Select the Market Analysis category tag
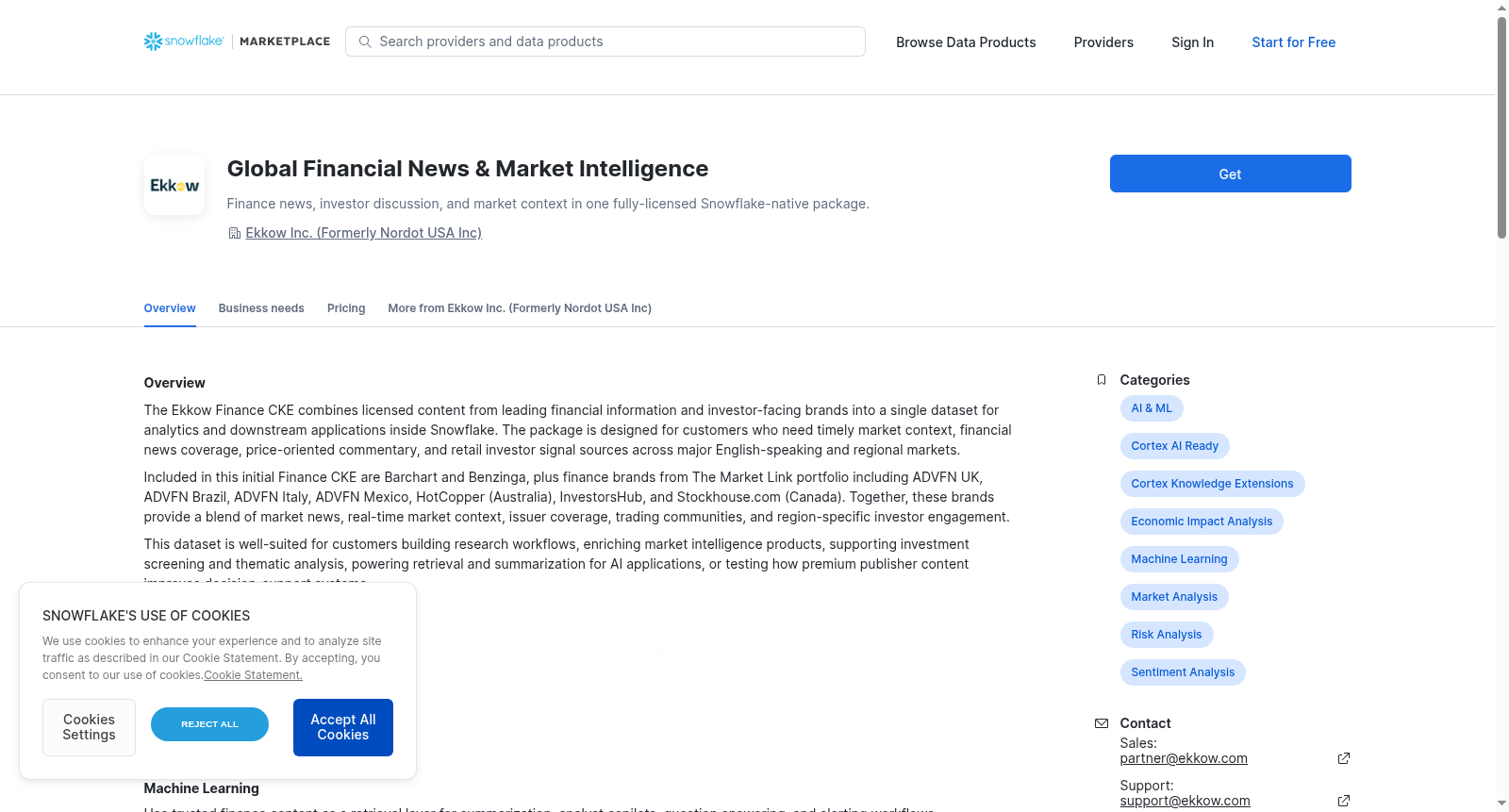The height and width of the screenshot is (812, 1509). 1174,597
